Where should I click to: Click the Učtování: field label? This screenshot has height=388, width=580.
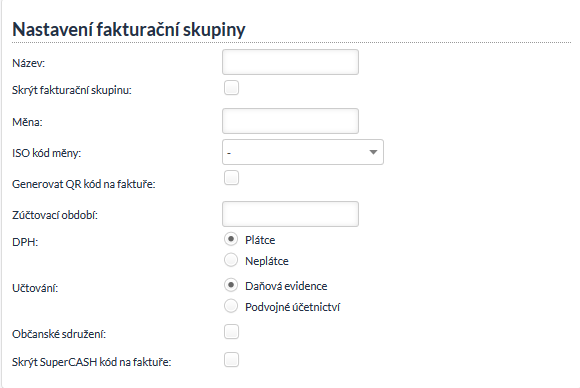[35, 288]
